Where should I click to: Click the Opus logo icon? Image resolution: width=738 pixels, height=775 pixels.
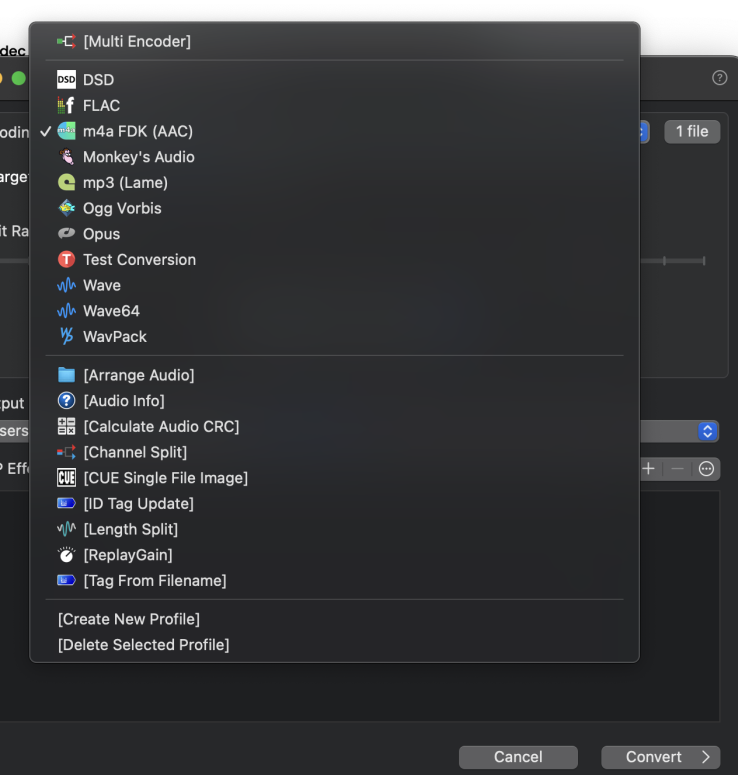[66, 234]
